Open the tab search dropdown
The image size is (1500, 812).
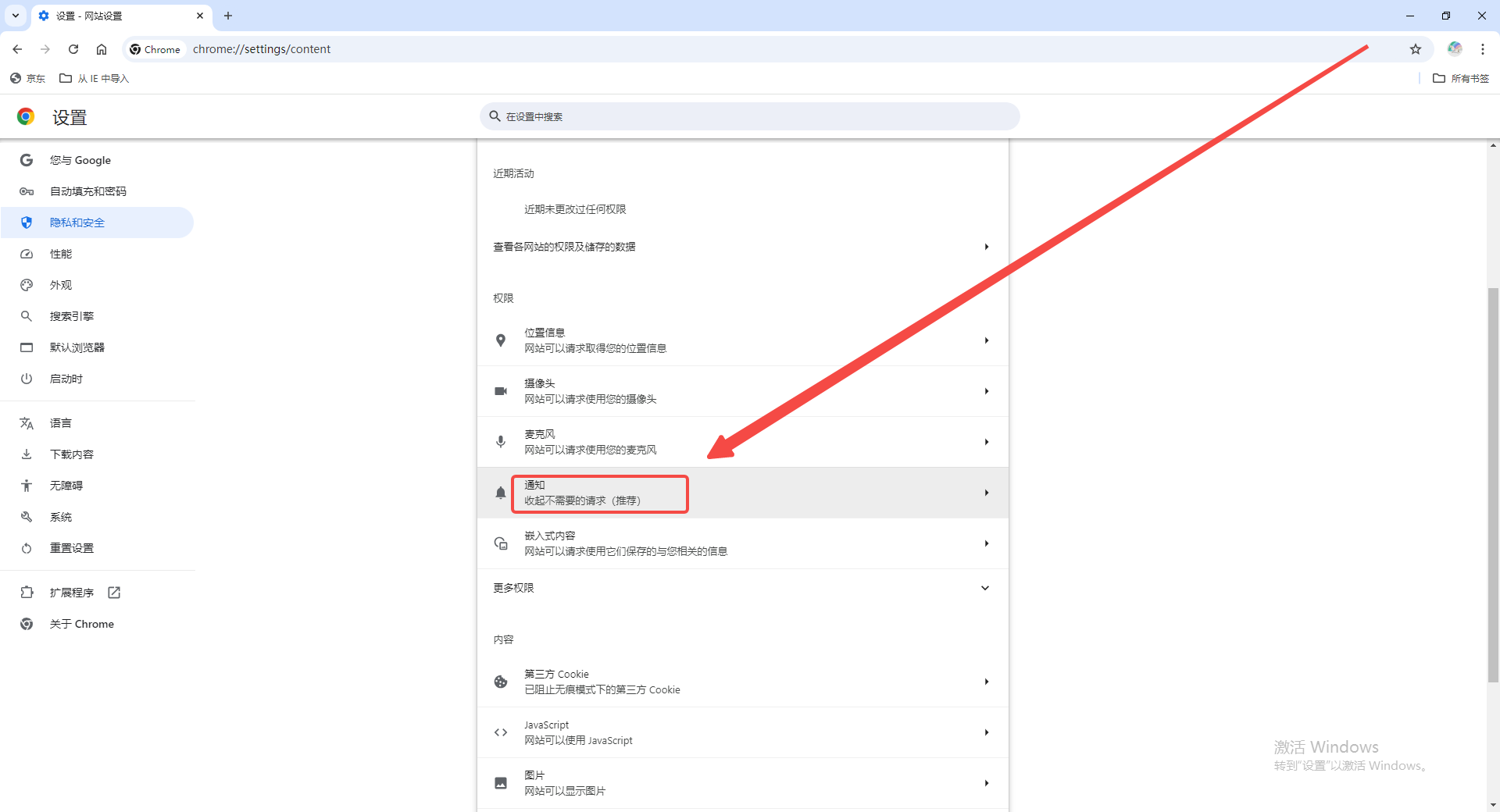click(x=16, y=16)
